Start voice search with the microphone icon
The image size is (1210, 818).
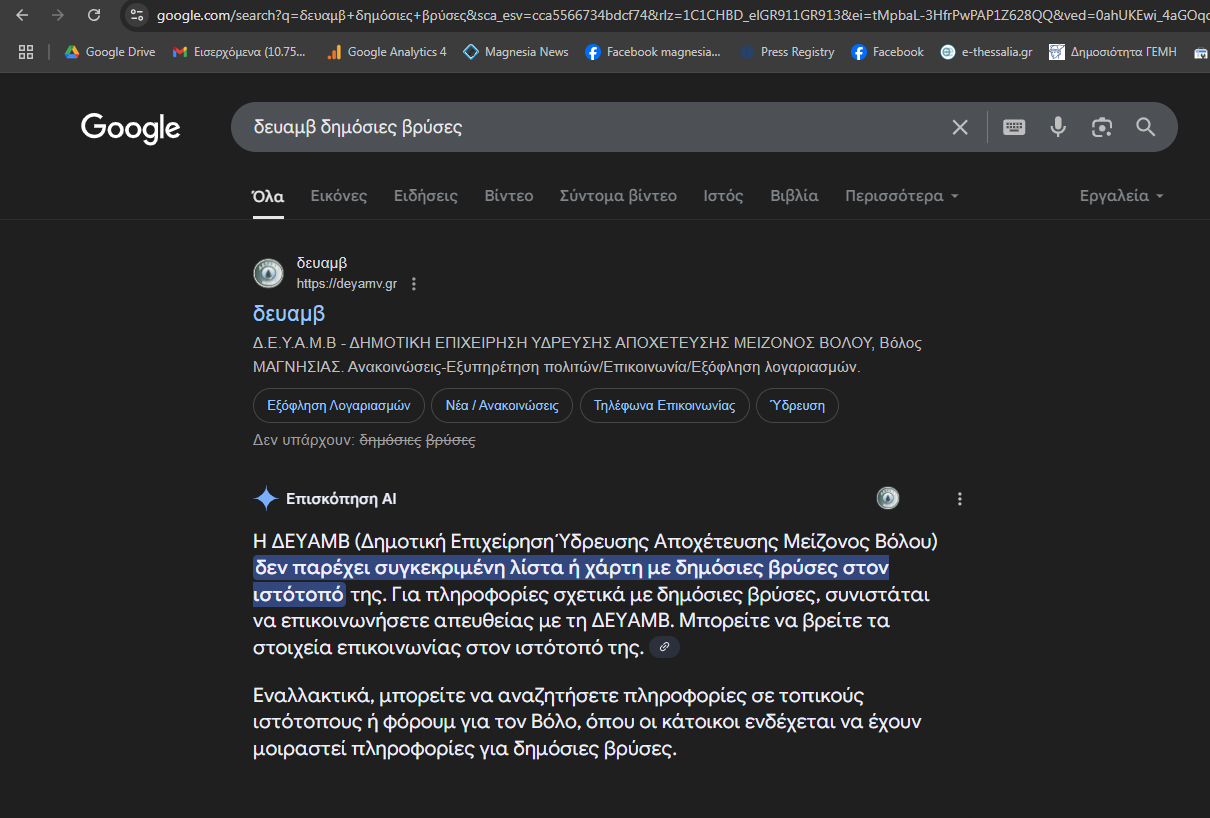(1058, 127)
